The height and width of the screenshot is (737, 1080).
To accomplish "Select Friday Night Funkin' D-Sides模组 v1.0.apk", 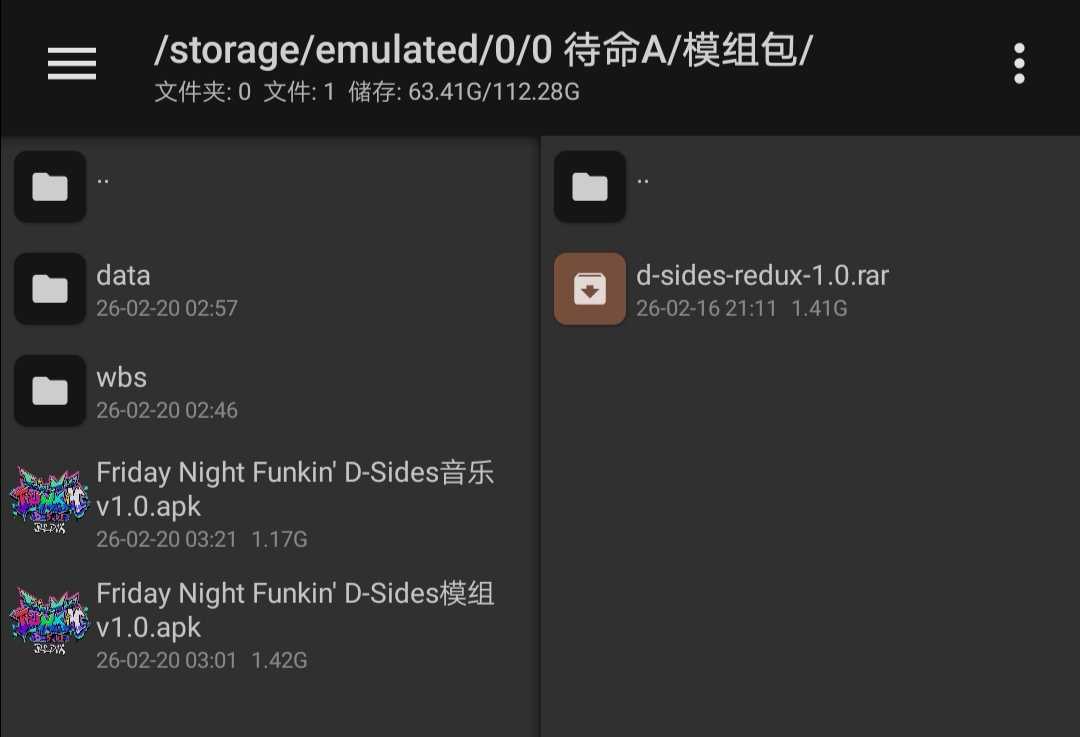I will click(x=295, y=610).
